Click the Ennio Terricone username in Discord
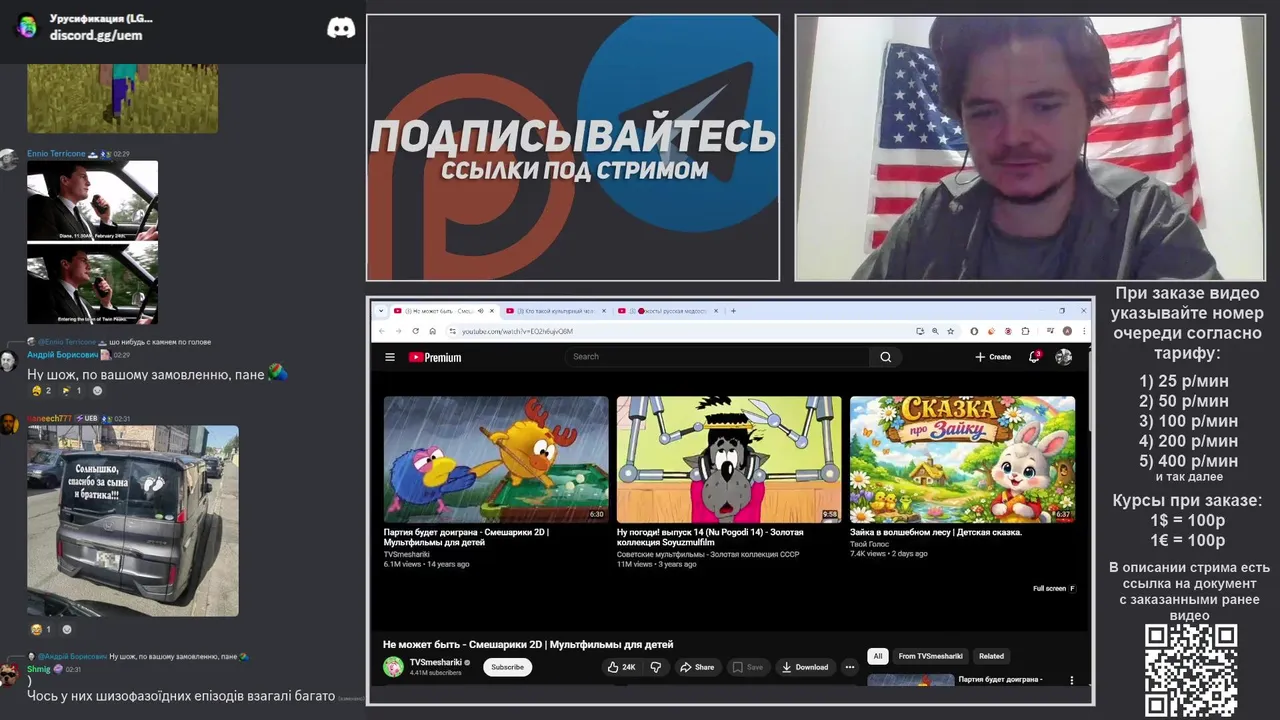The height and width of the screenshot is (720, 1280). (x=56, y=154)
